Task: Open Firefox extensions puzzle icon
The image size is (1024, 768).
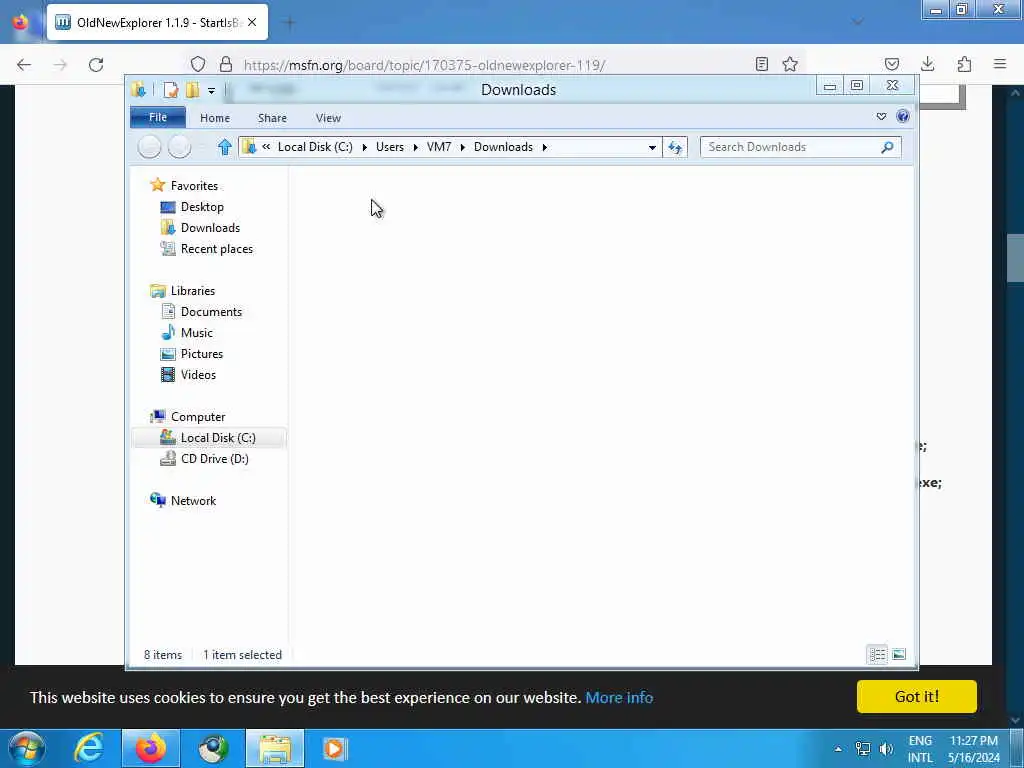Action: coord(964,64)
